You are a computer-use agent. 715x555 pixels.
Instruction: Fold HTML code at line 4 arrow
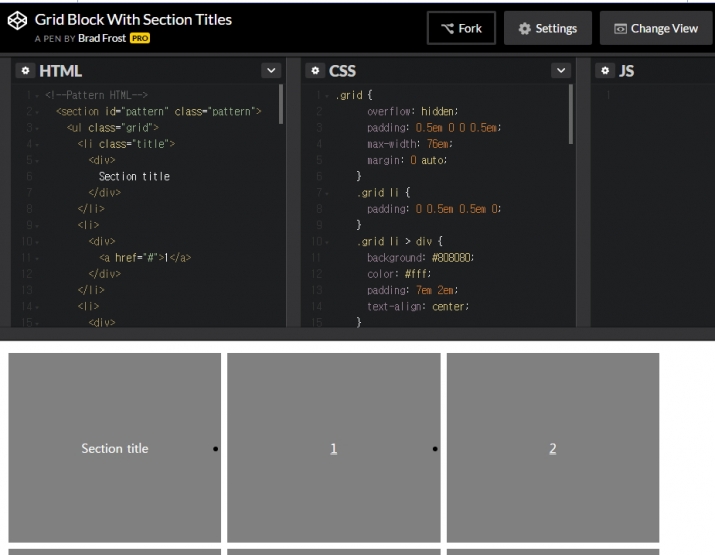(37, 145)
